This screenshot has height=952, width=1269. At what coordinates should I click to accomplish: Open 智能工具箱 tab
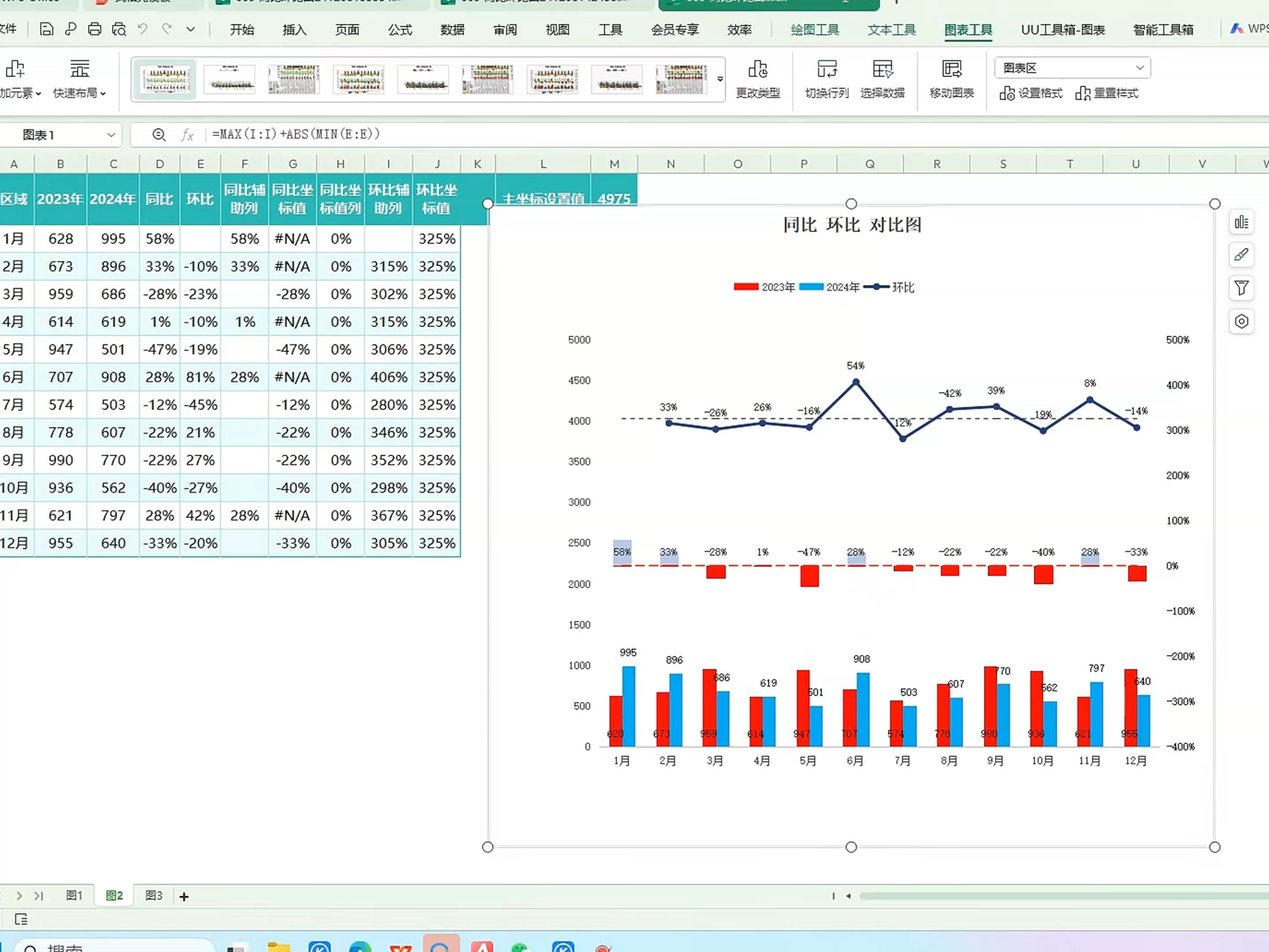pyautogui.click(x=1164, y=30)
